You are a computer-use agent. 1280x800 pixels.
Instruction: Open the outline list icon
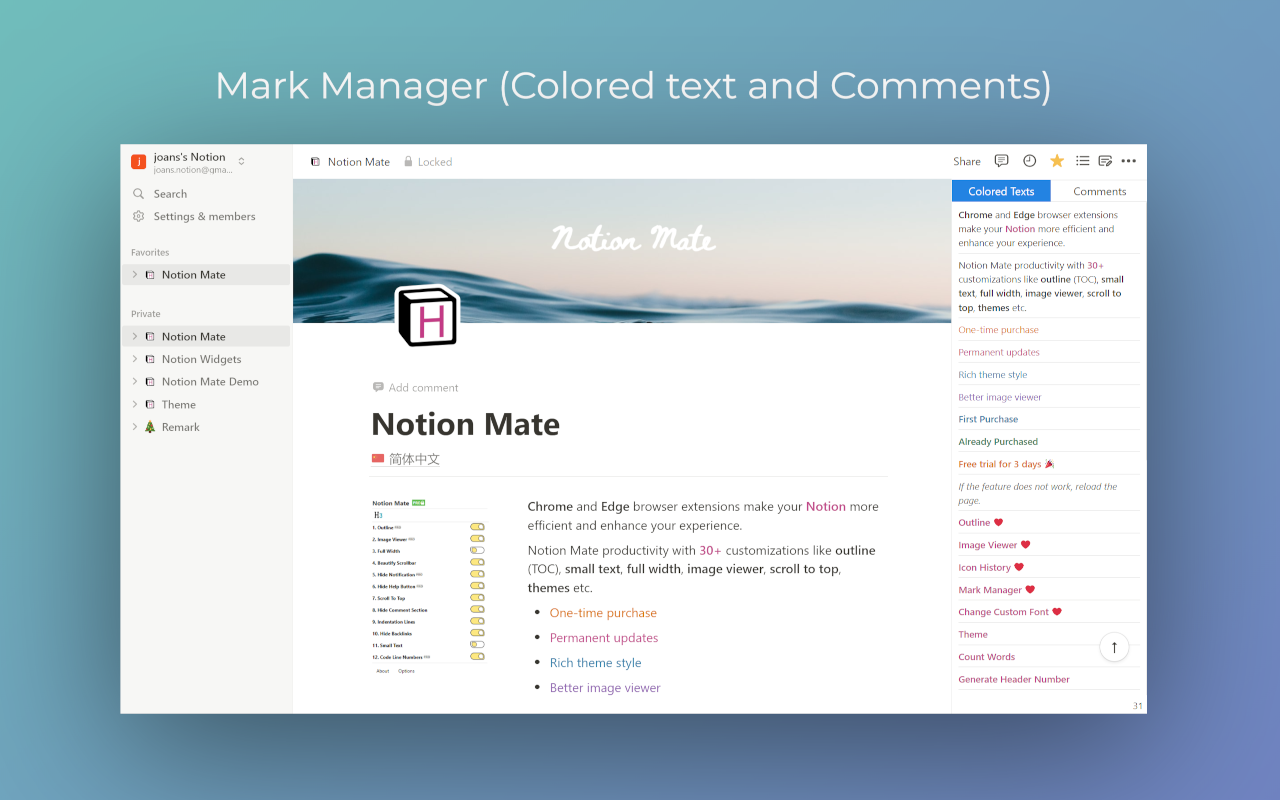(x=1082, y=160)
